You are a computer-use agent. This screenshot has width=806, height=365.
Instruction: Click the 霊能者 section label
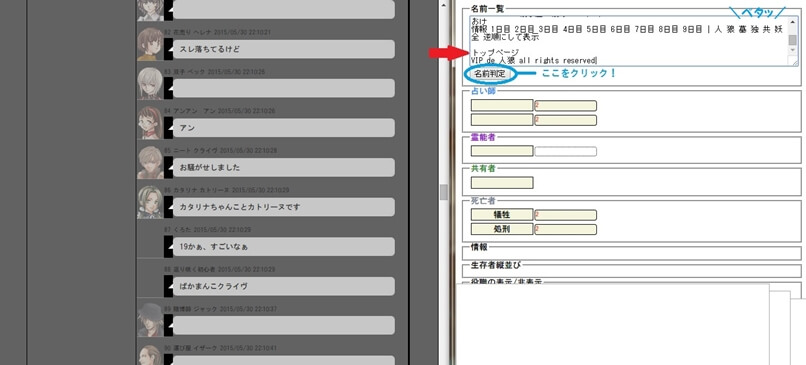click(x=484, y=137)
